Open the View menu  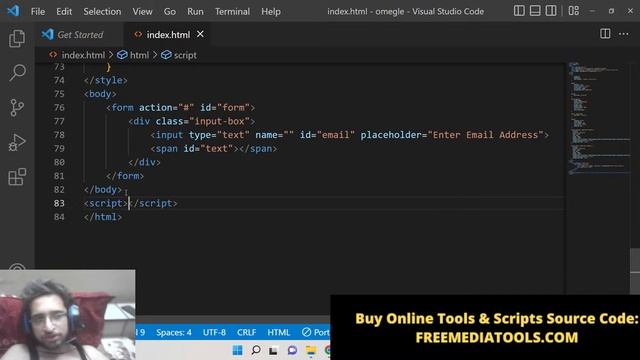142,11
